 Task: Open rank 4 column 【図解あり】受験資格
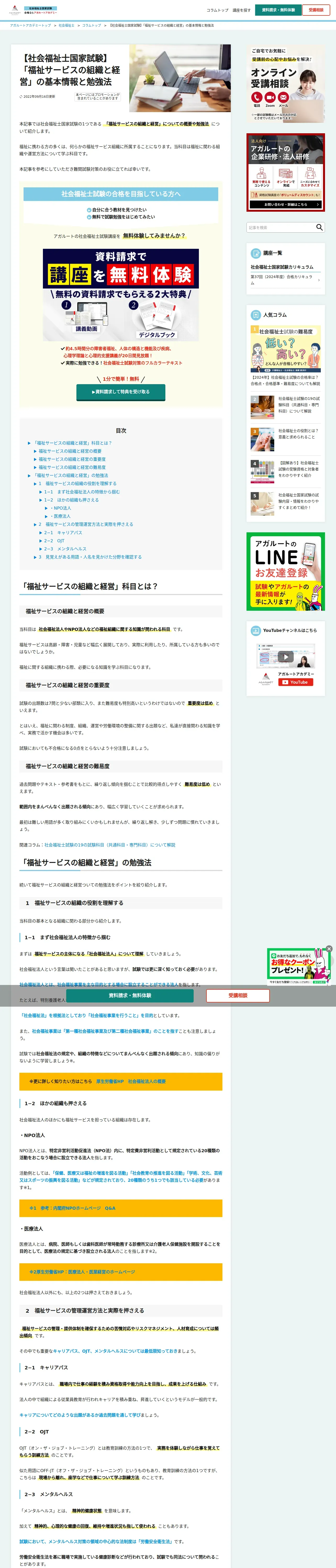[x=285, y=471]
